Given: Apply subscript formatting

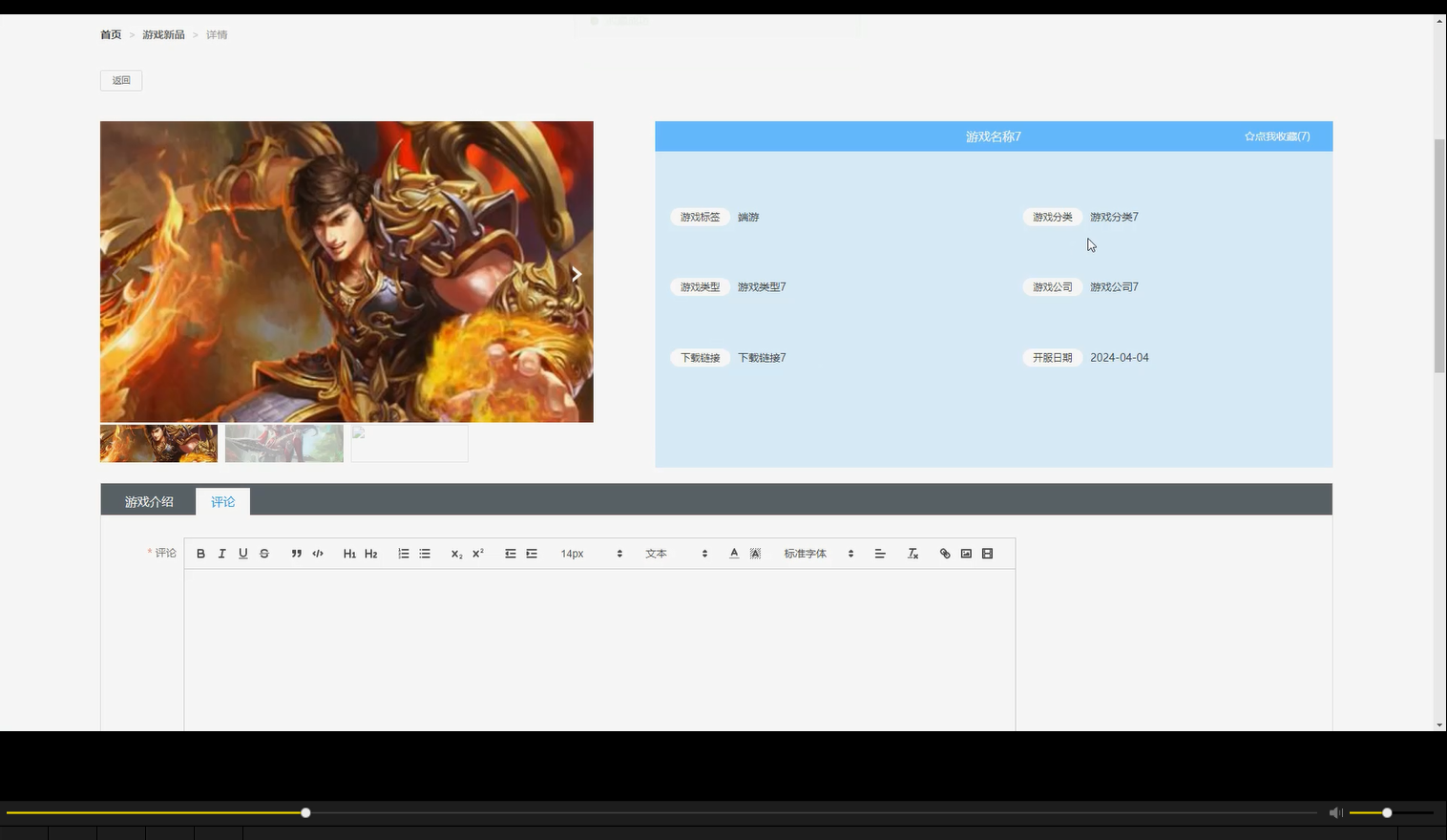Looking at the screenshot, I should (x=456, y=554).
